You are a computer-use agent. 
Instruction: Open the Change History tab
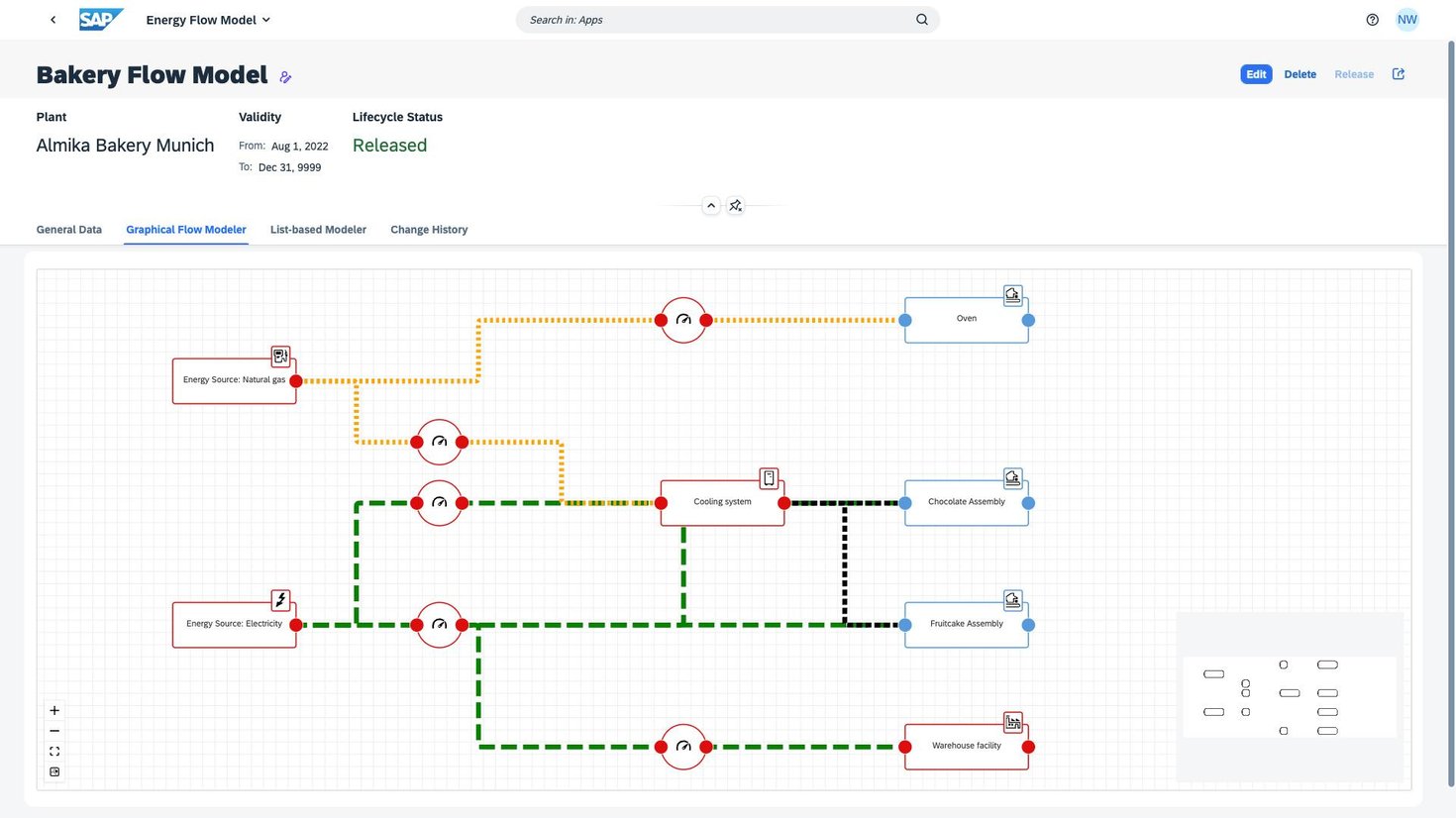429,229
